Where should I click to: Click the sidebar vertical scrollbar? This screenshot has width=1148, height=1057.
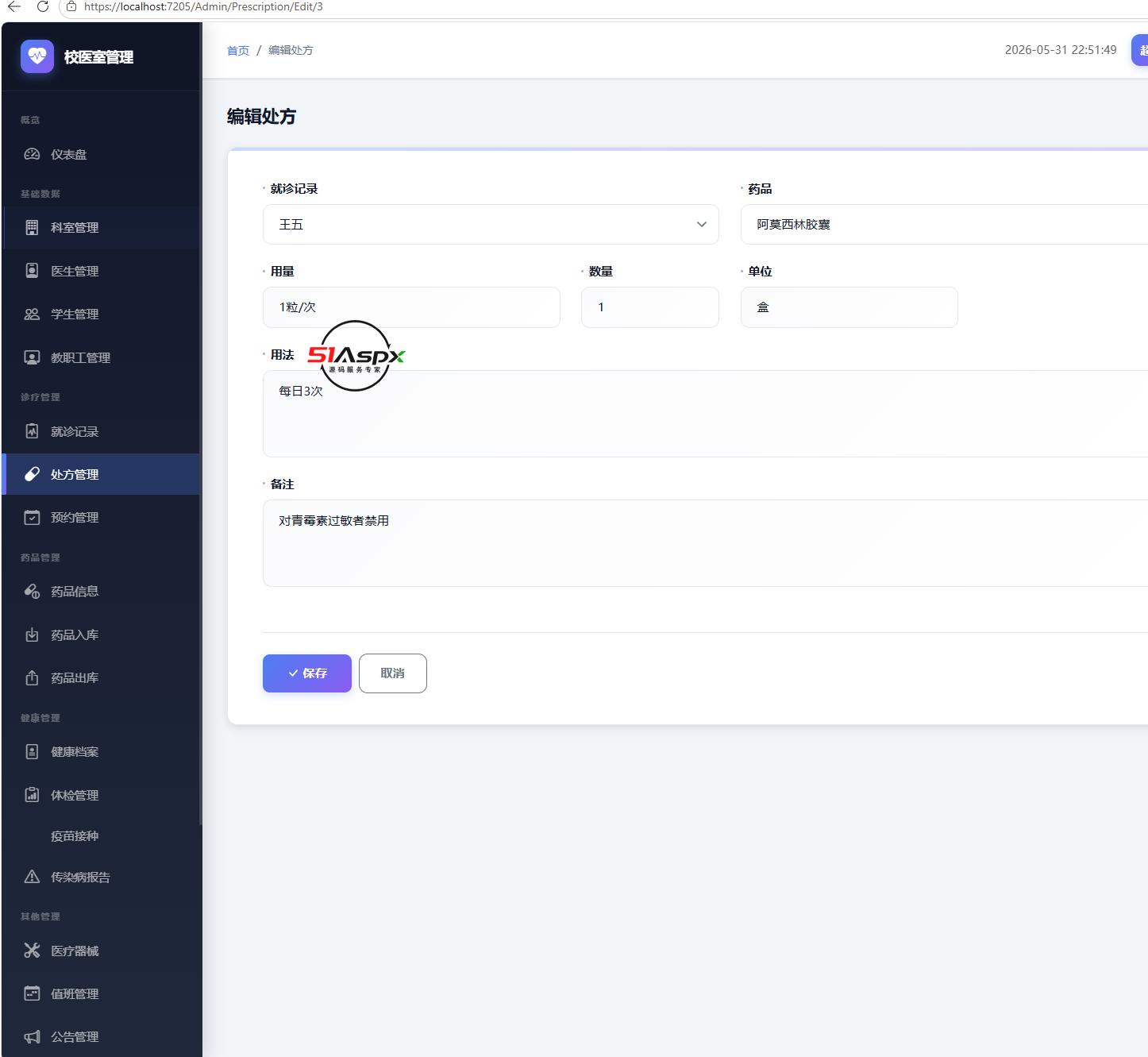click(x=201, y=425)
